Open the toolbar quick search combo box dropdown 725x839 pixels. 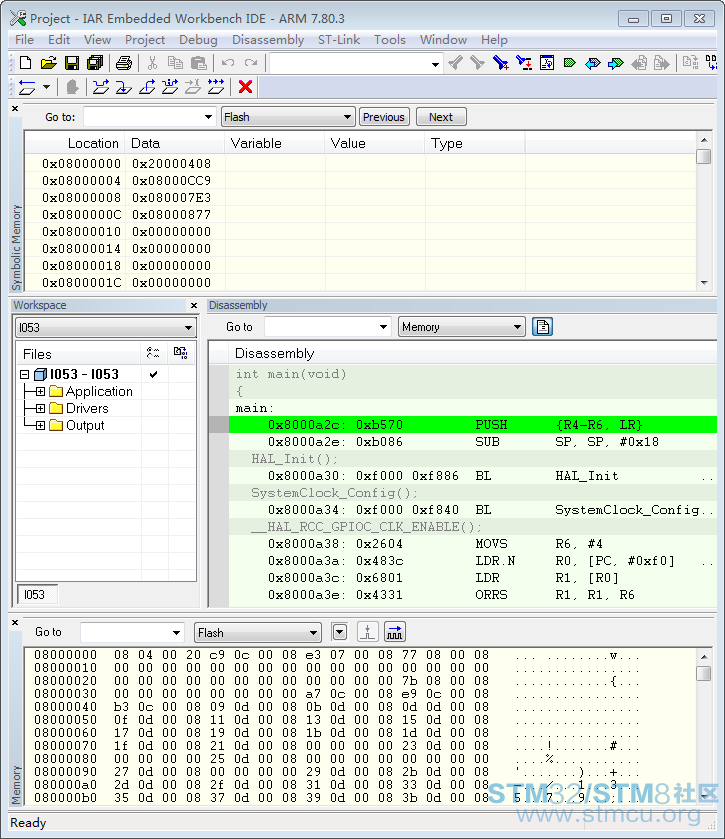(x=435, y=64)
